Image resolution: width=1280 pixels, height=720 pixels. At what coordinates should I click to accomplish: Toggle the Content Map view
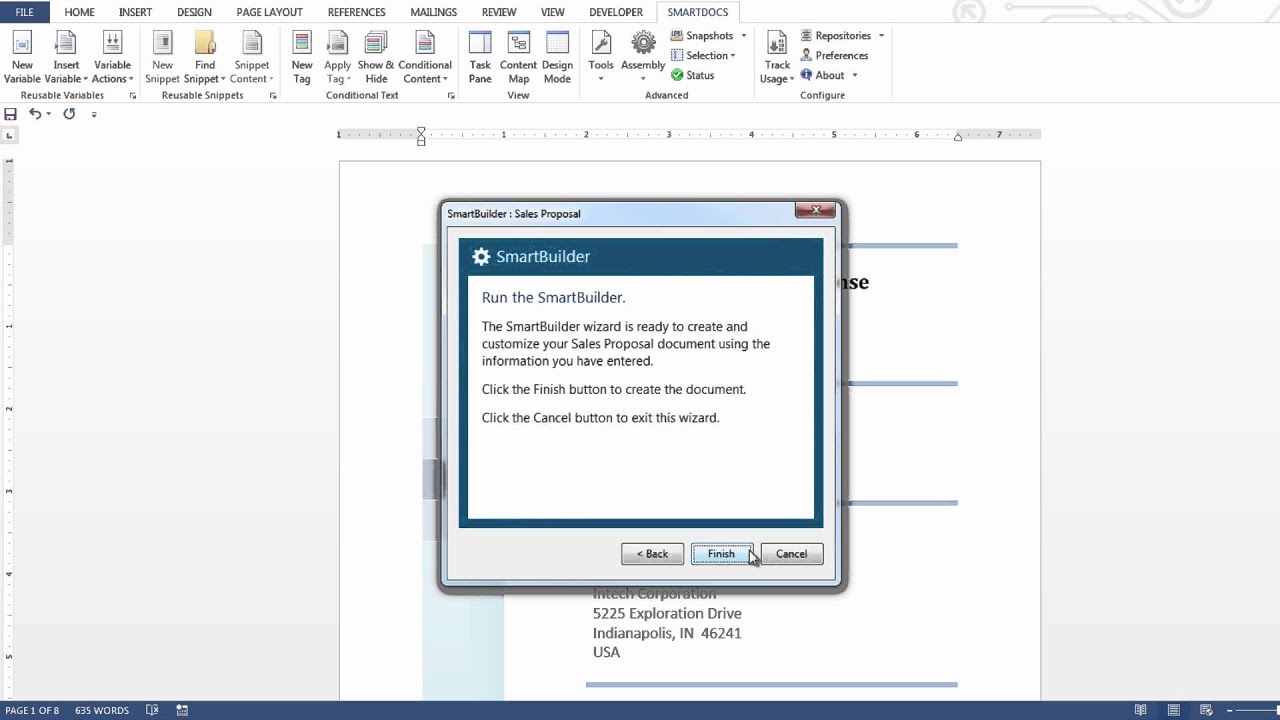coord(518,57)
